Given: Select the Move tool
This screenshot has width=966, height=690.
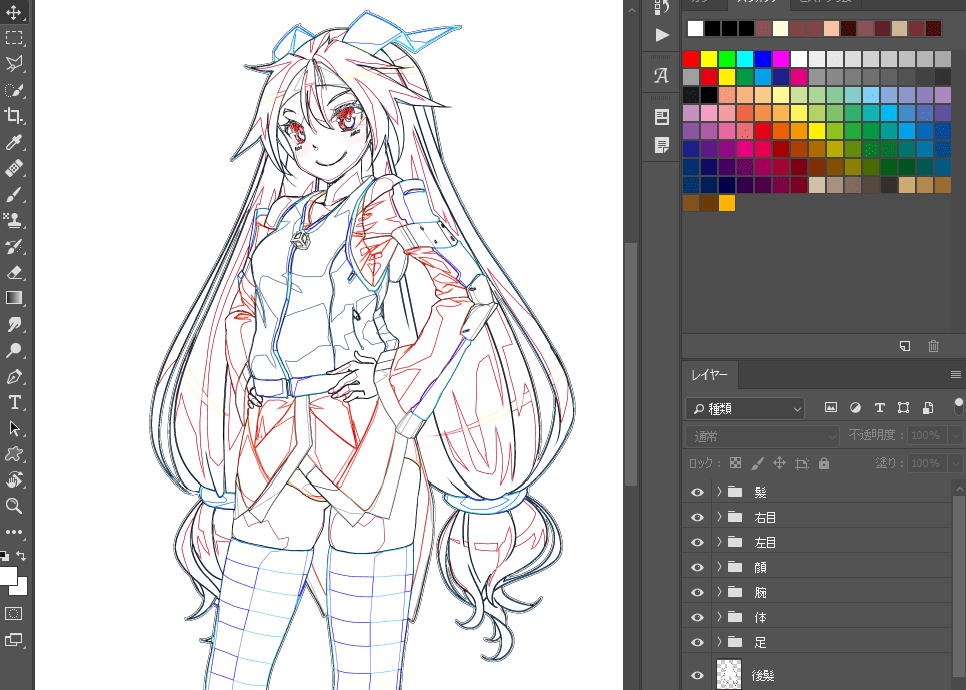Looking at the screenshot, I should click(x=14, y=12).
